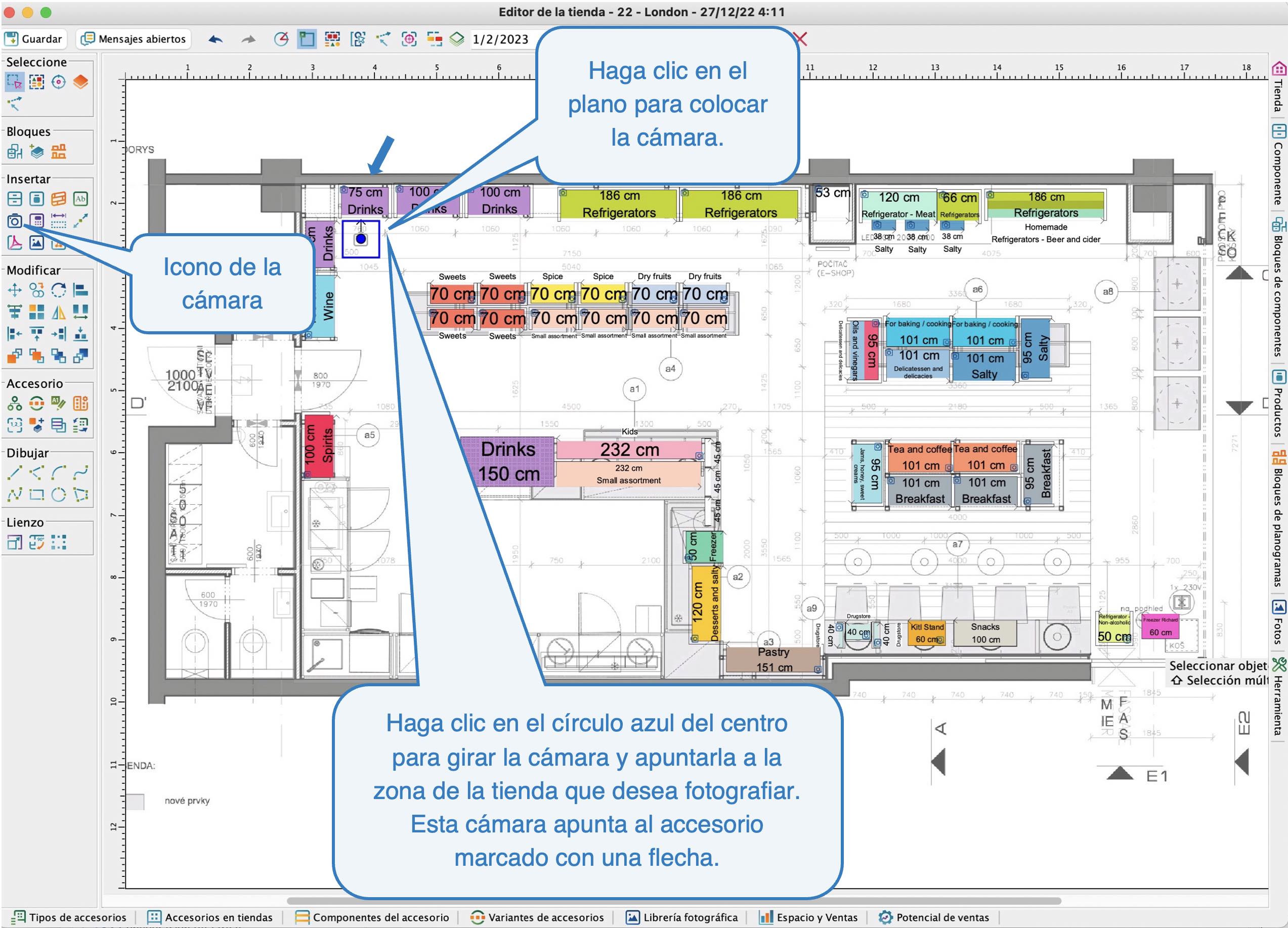Image resolution: width=1288 pixels, height=928 pixels.
Task: Select the light blue Wine fixture
Action: (325, 306)
